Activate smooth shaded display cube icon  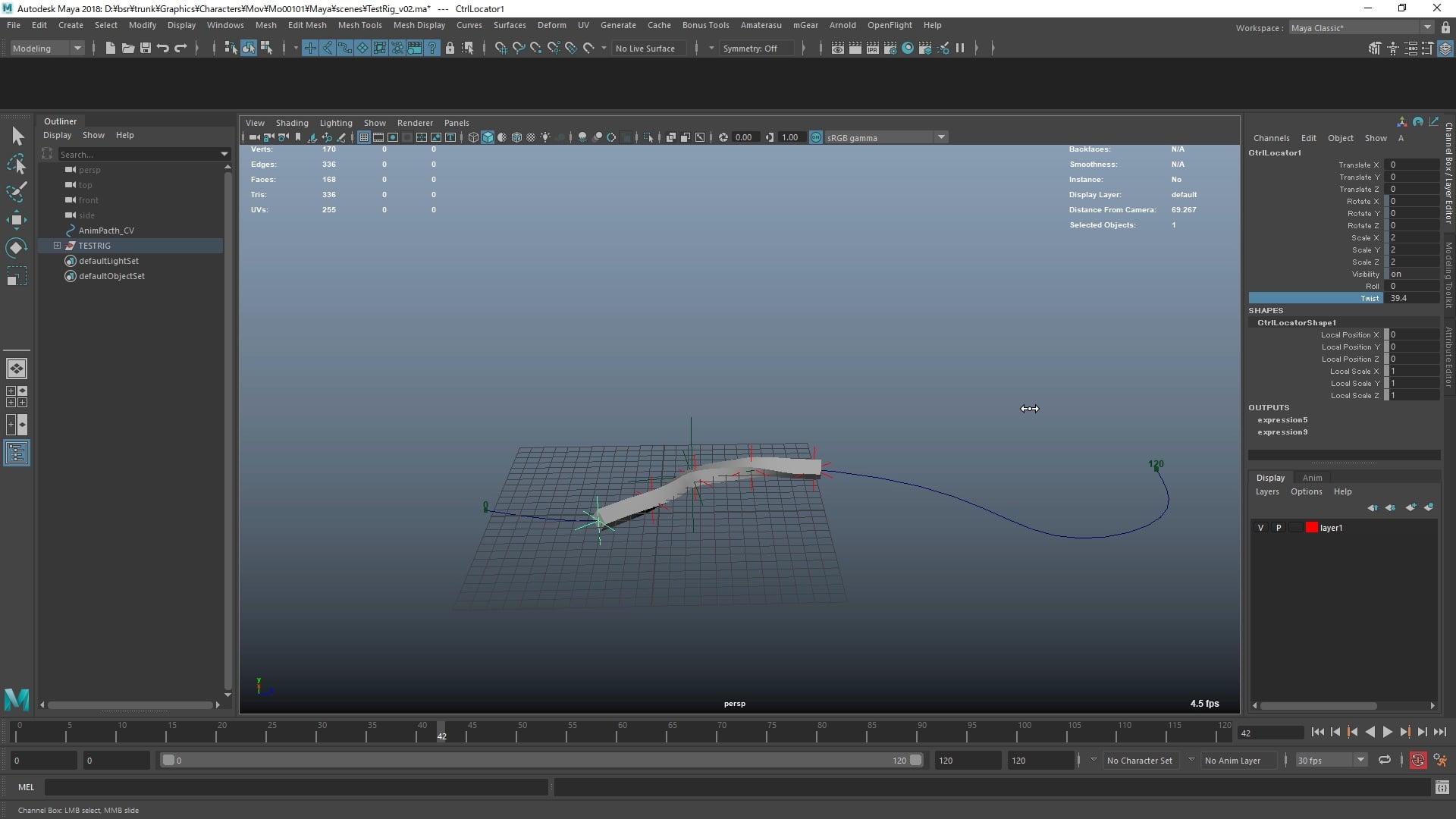(487, 137)
